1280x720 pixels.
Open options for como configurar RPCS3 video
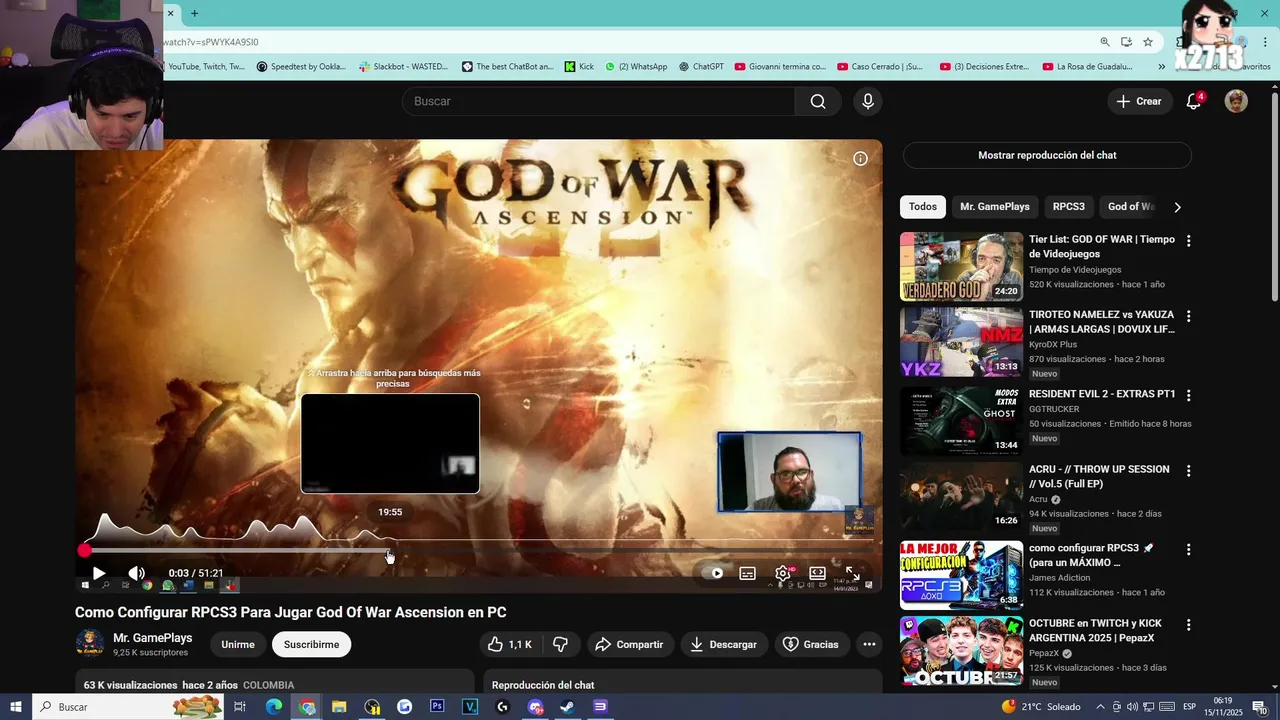[x=1188, y=550]
